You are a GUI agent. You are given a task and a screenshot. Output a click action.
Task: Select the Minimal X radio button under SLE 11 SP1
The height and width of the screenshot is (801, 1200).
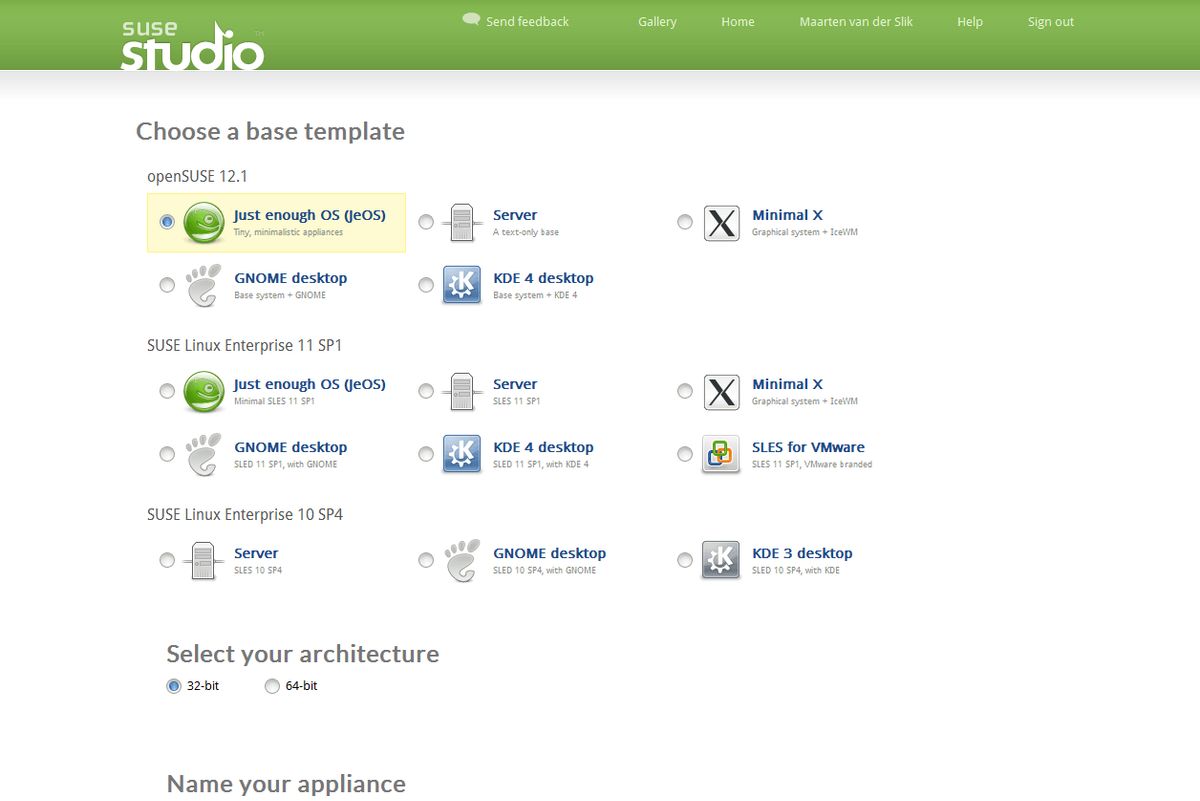point(685,391)
